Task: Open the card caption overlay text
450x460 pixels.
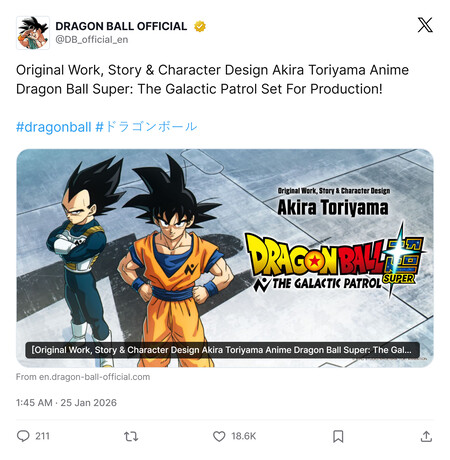Action: pyautogui.click(x=222, y=350)
